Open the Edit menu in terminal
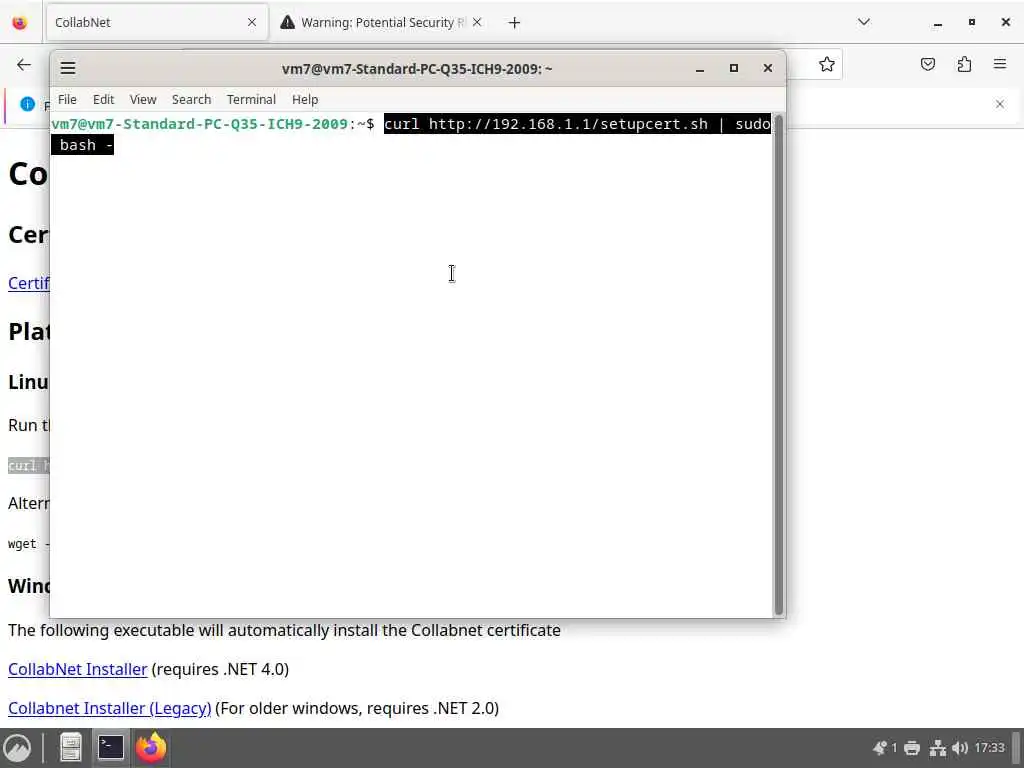 103,99
